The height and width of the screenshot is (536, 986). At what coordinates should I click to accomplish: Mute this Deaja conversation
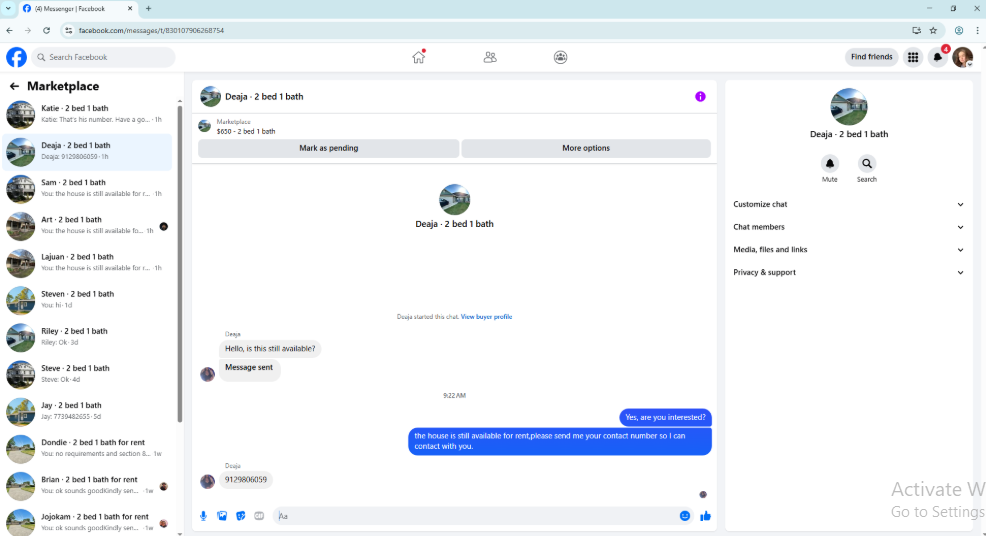[x=829, y=164]
